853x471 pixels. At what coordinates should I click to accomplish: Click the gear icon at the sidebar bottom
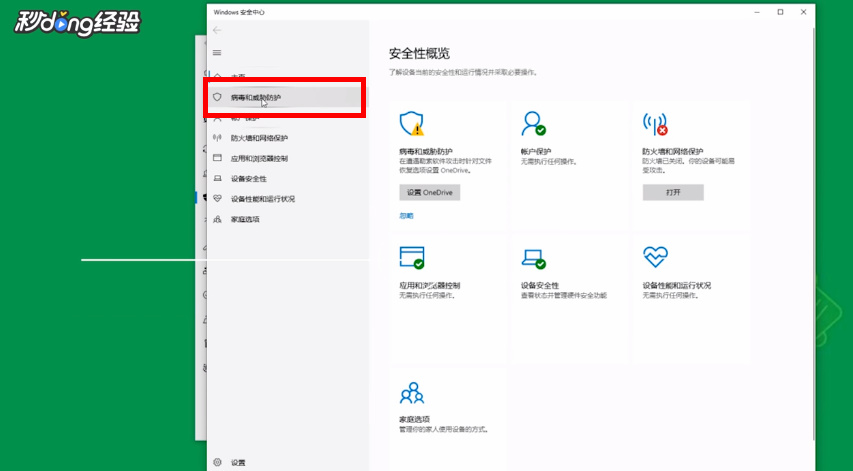pos(217,462)
